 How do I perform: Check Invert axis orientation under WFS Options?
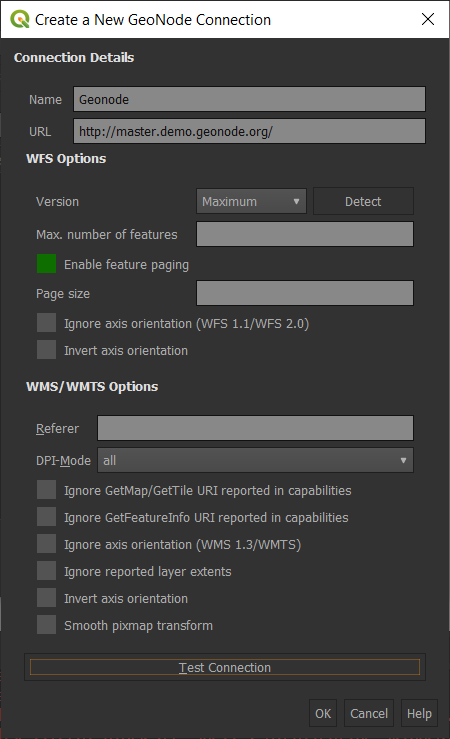47,350
